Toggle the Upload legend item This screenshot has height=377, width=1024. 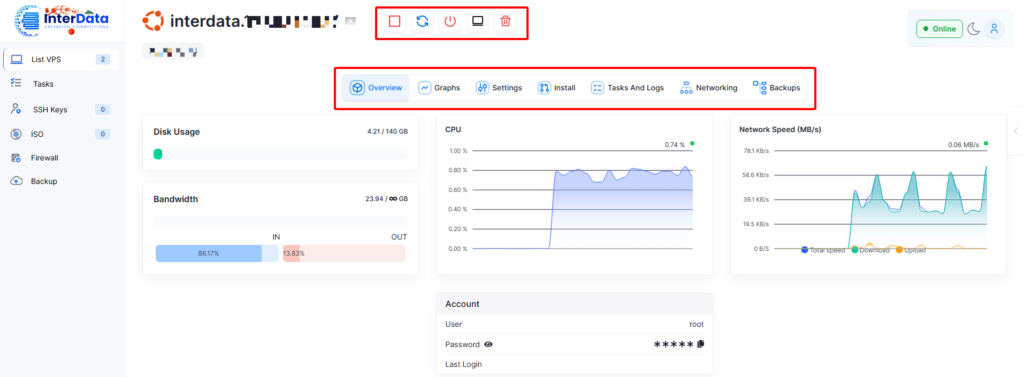[911, 250]
